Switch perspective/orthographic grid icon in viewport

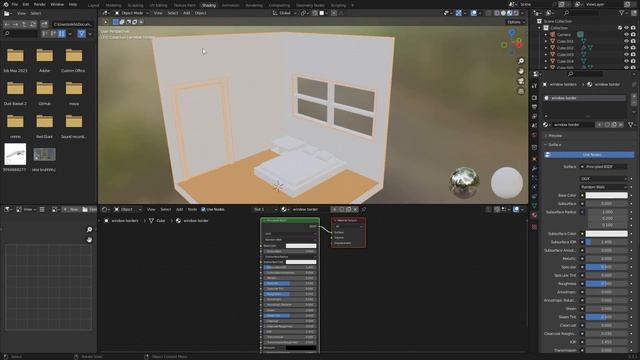point(521,91)
